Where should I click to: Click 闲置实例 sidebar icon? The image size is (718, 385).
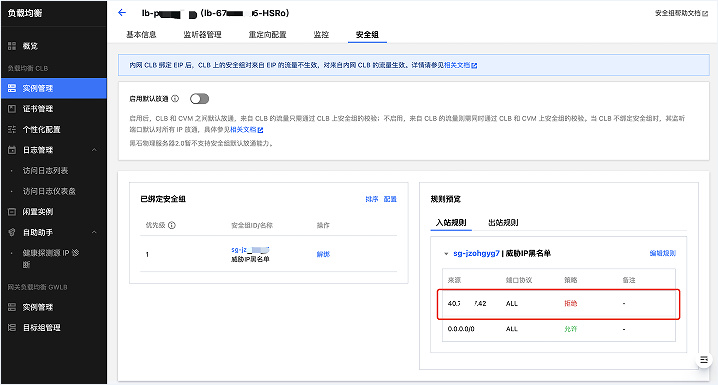pos(12,212)
